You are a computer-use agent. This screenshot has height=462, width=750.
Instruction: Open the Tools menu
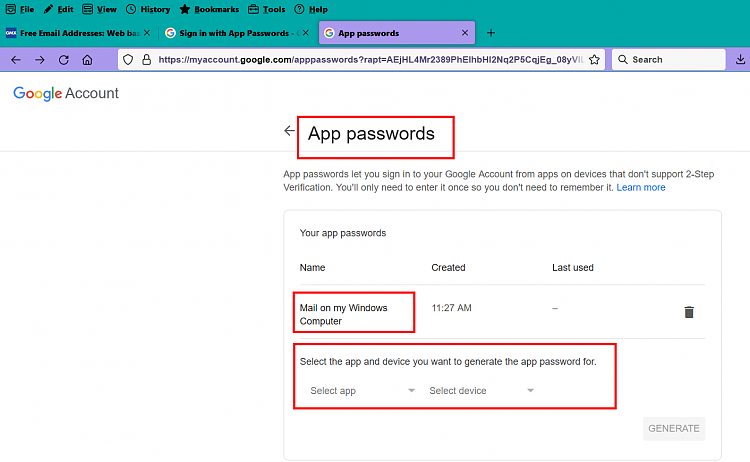pos(266,9)
